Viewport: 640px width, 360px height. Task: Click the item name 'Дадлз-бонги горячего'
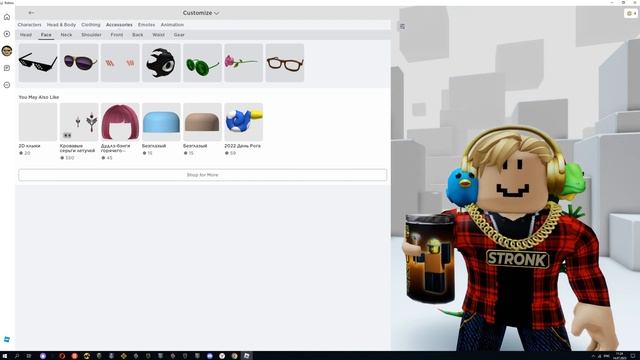pyautogui.click(x=116, y=148)
